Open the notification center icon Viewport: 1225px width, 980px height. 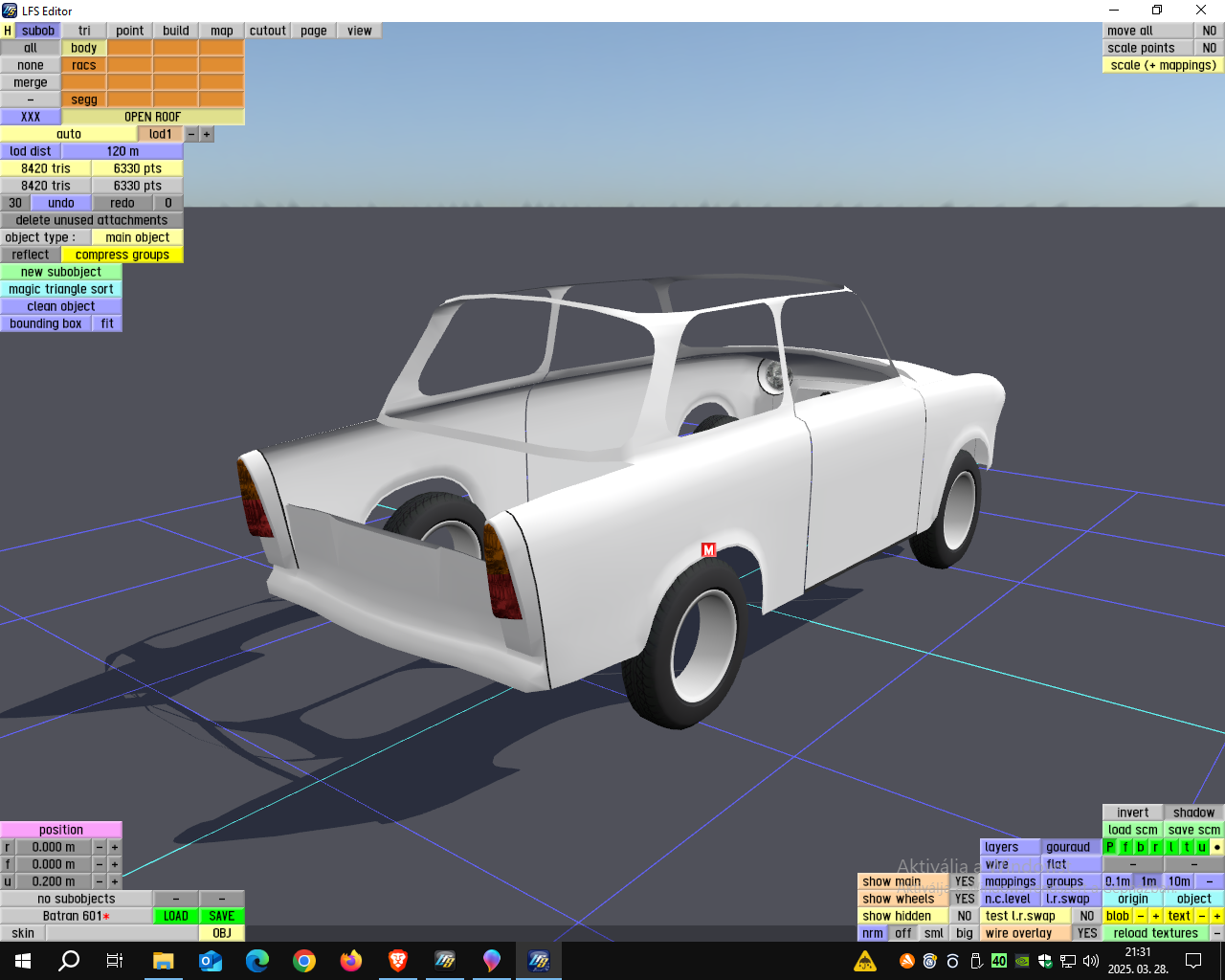coord(1193,961)
